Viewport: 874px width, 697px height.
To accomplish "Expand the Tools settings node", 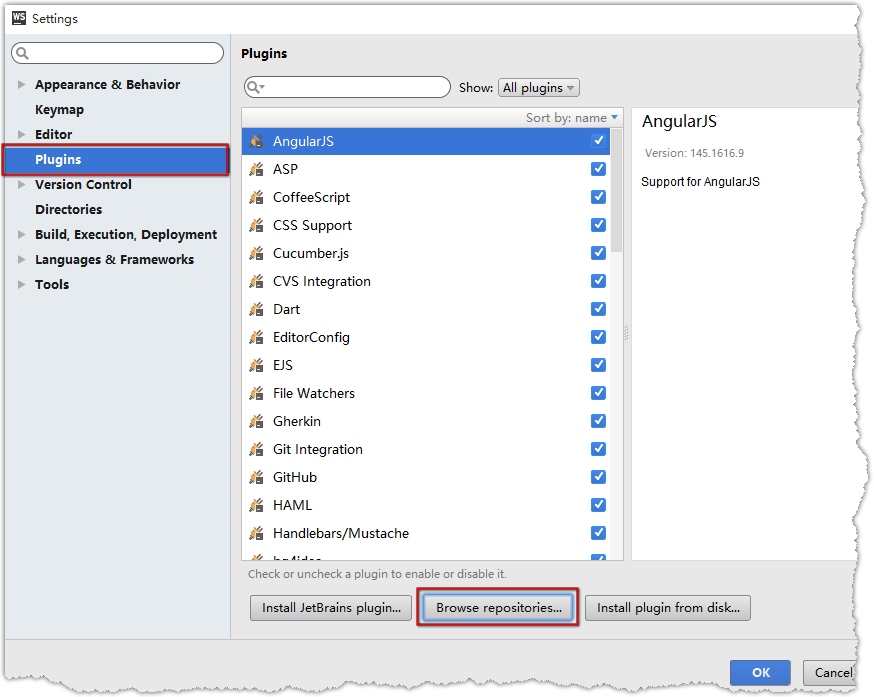I will tap(21, 284).
